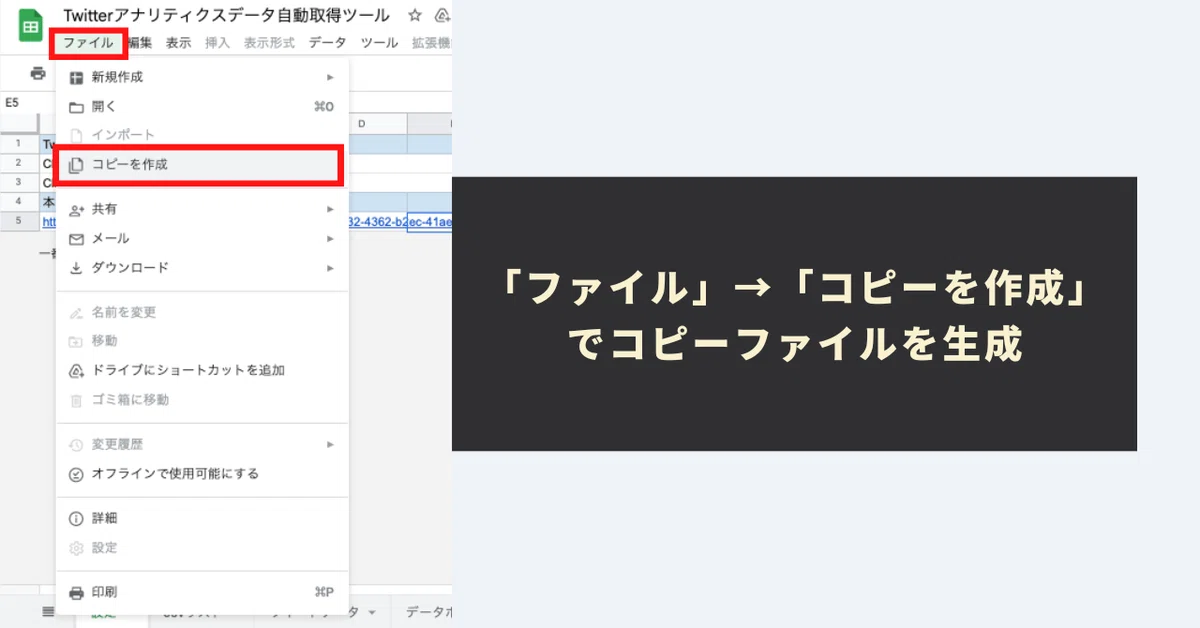Select row 1 header
This screenshot has height=628, width=1200.
[19, 144]
